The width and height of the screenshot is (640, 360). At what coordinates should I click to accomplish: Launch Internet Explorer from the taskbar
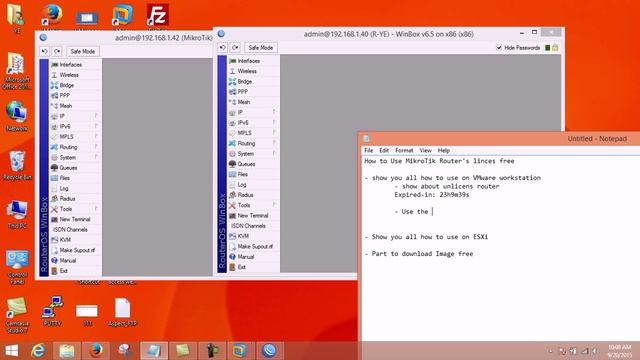click(38, 351)
